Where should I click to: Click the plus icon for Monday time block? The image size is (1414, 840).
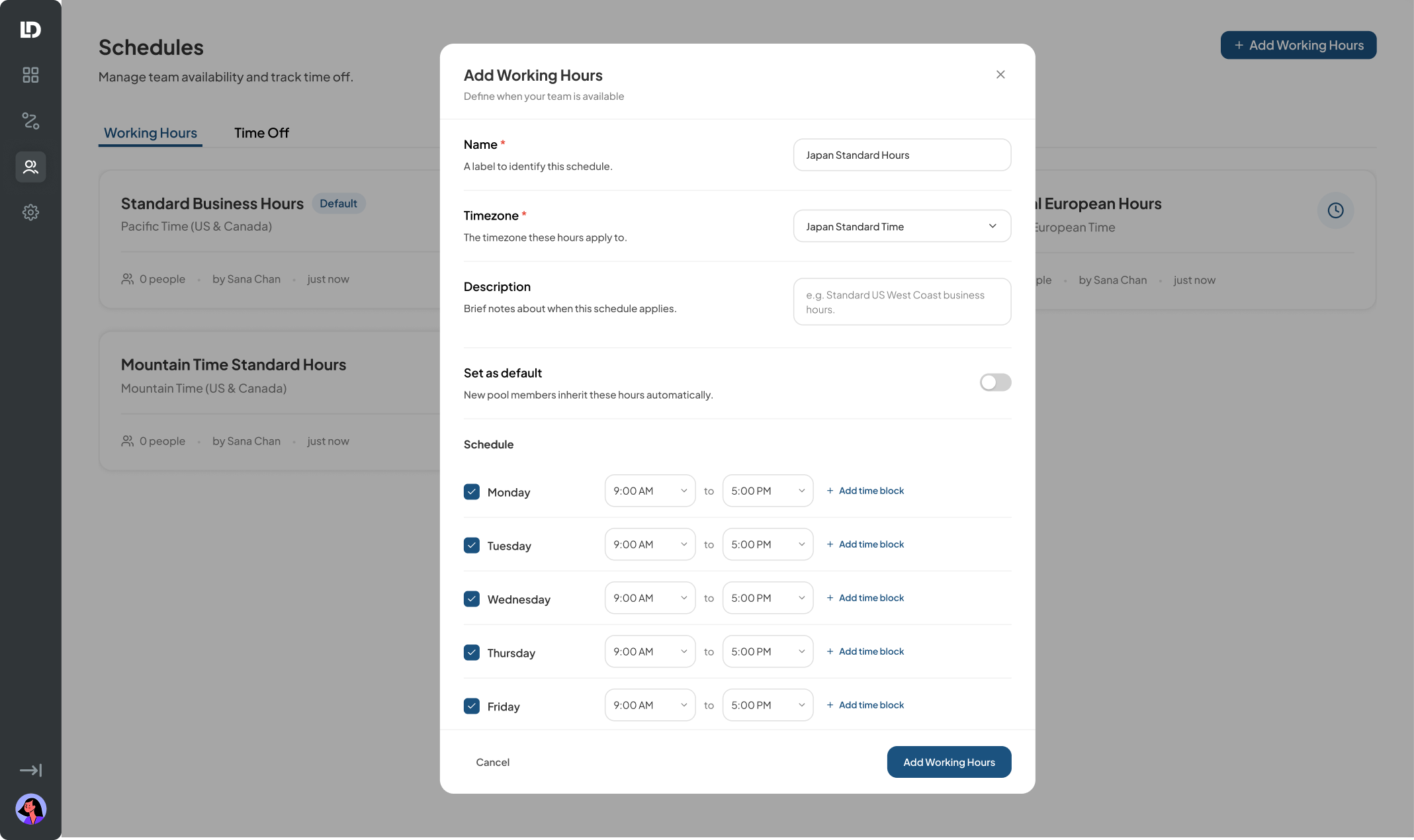coord(830,491)
